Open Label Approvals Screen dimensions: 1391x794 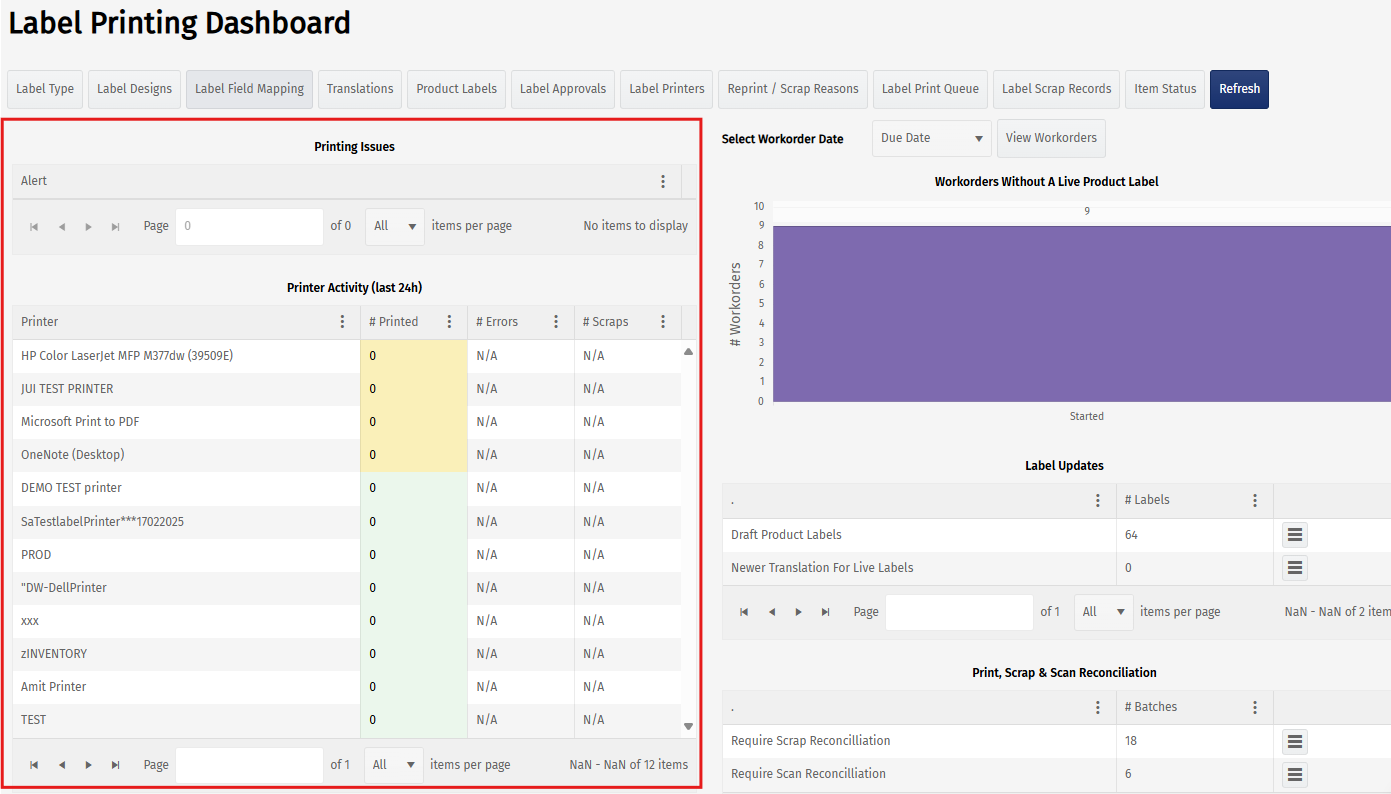(563, 89)
